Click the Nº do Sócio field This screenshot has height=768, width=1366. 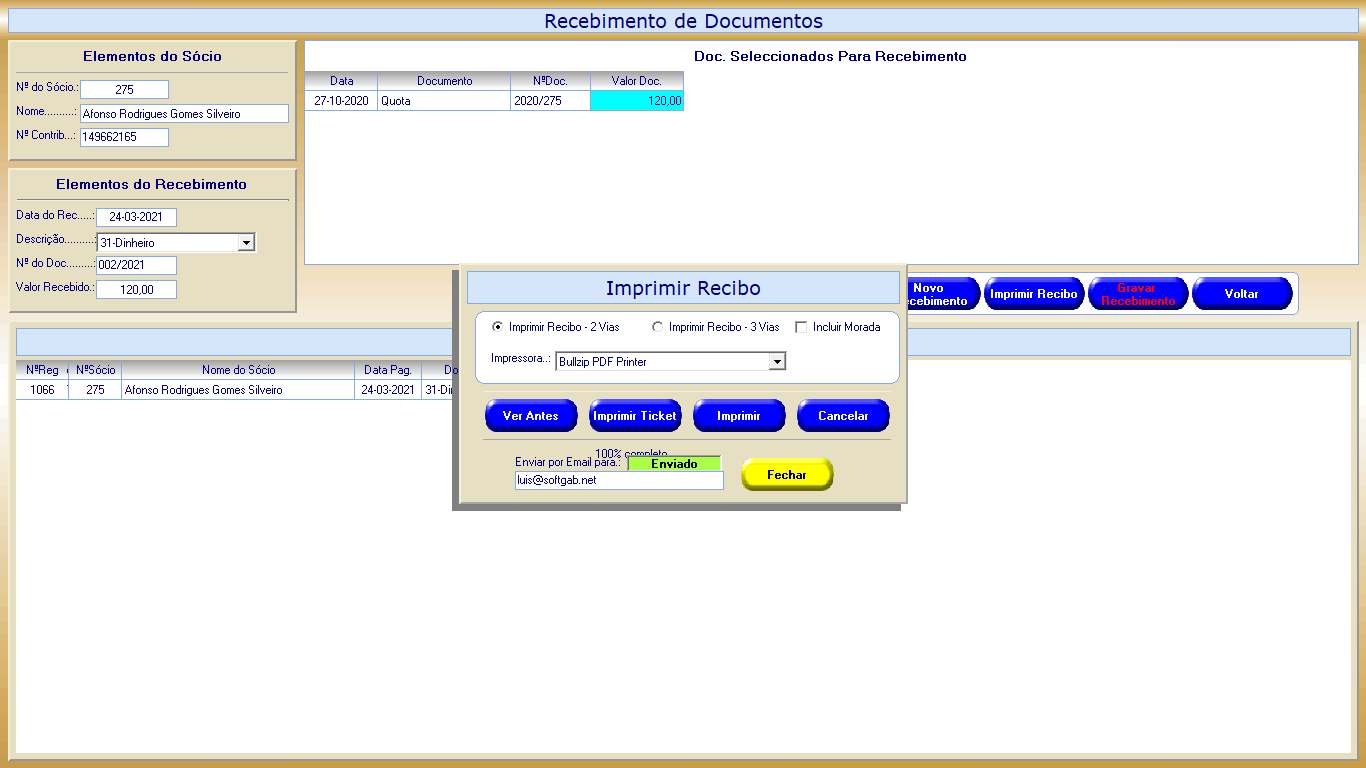(x=124, y=90)
